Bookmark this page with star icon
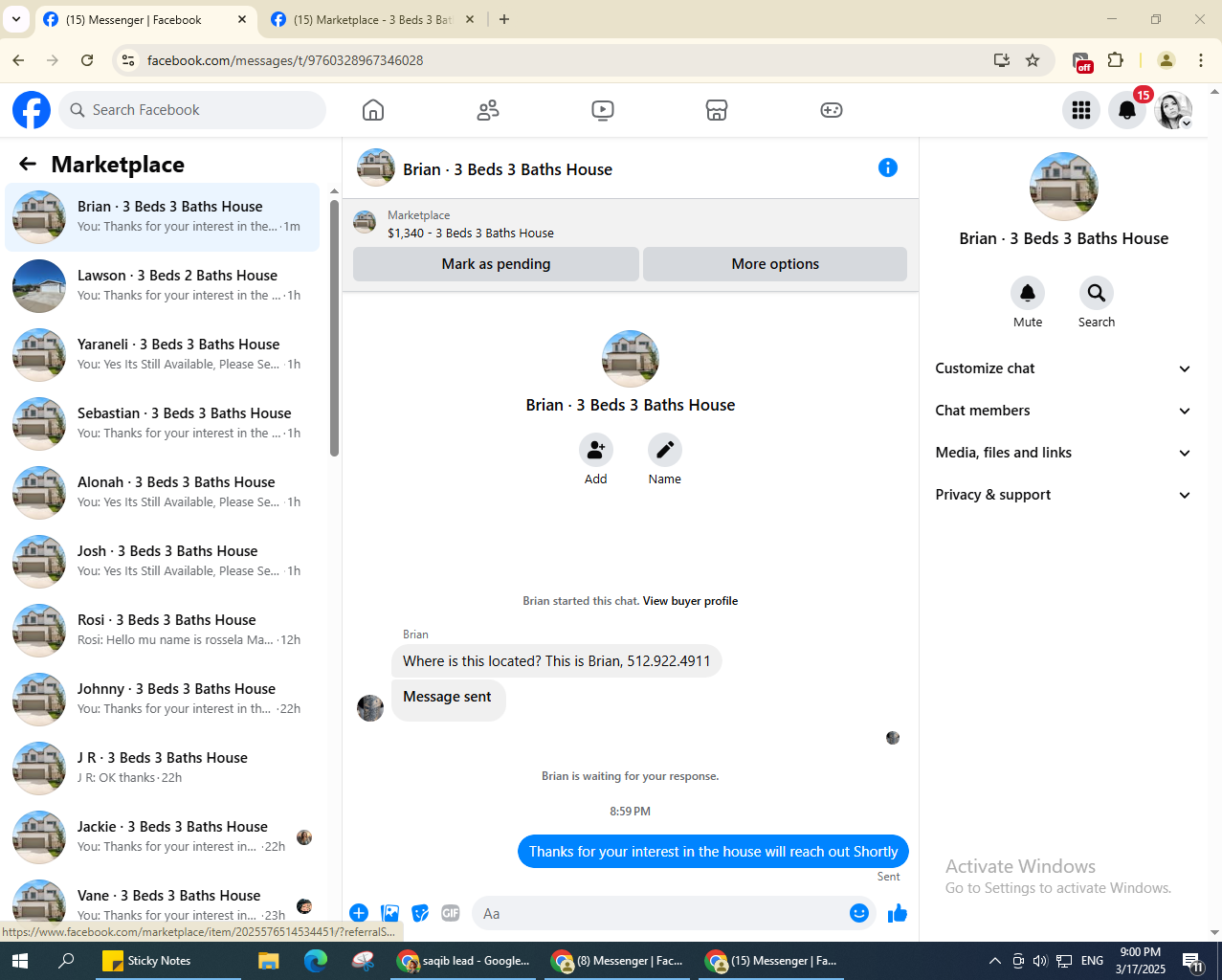 click(x=1033, y=60)
